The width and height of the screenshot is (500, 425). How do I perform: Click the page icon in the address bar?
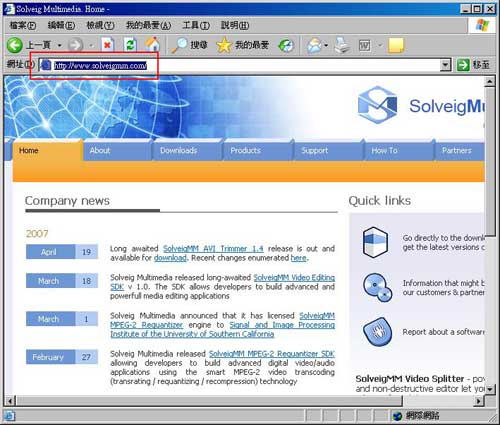(x=45, y=65)
